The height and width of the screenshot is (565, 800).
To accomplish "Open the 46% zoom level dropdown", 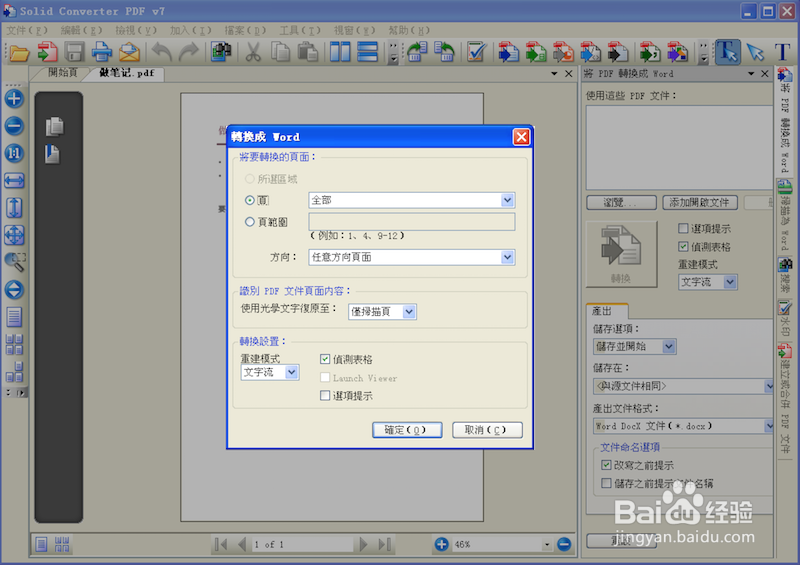I will (546, 545).
